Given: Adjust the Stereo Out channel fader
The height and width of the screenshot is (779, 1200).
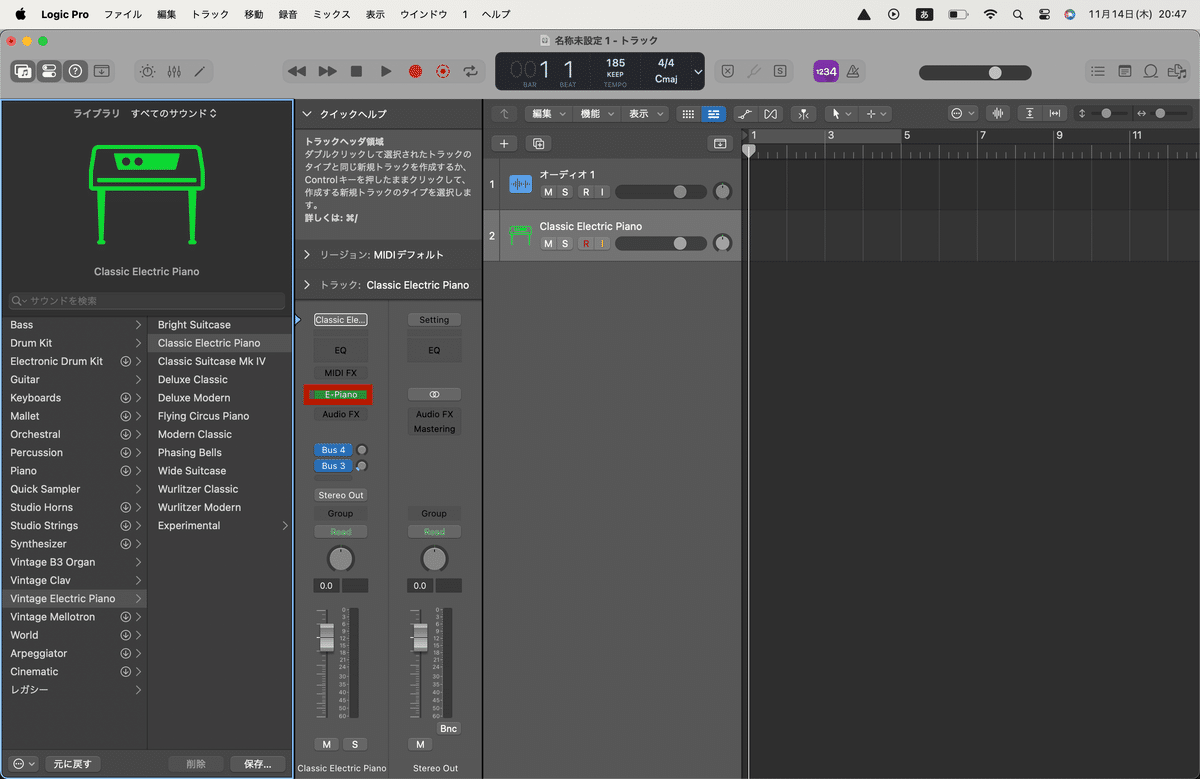Looking at the screenshot, I should (420, 638).
